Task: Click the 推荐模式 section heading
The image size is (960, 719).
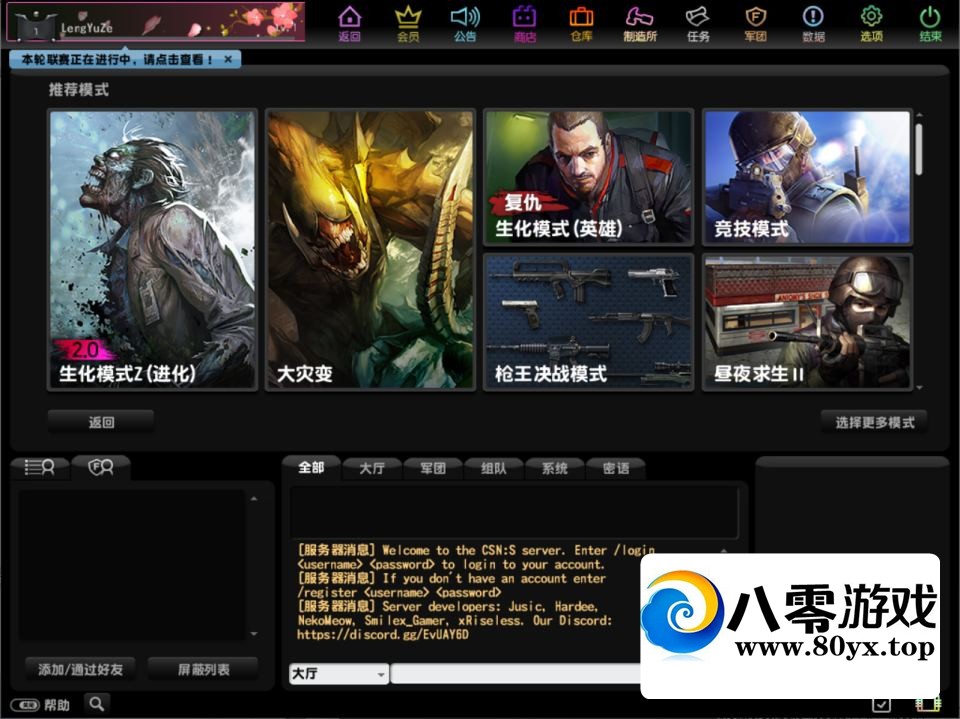Action: pyautogui.click(x=79, y=90)
